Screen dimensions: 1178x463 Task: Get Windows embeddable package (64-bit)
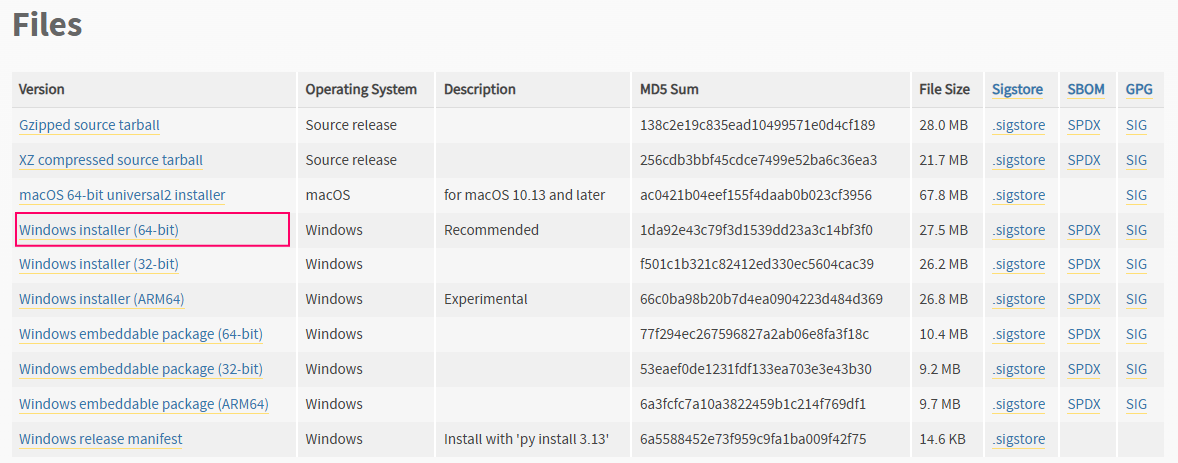(x=141, y=334)
